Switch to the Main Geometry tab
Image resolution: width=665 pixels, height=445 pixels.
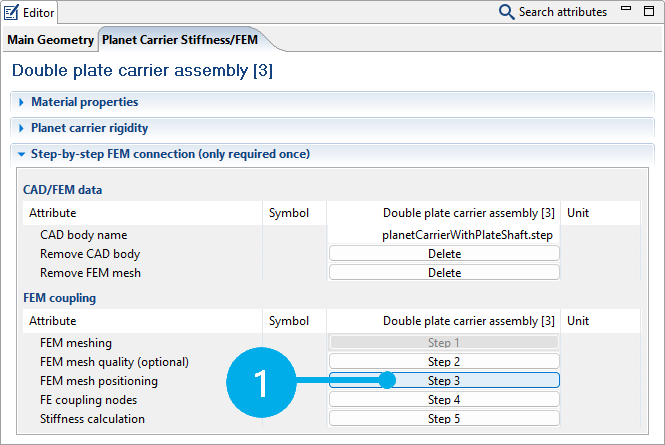(x=51, y=40)
